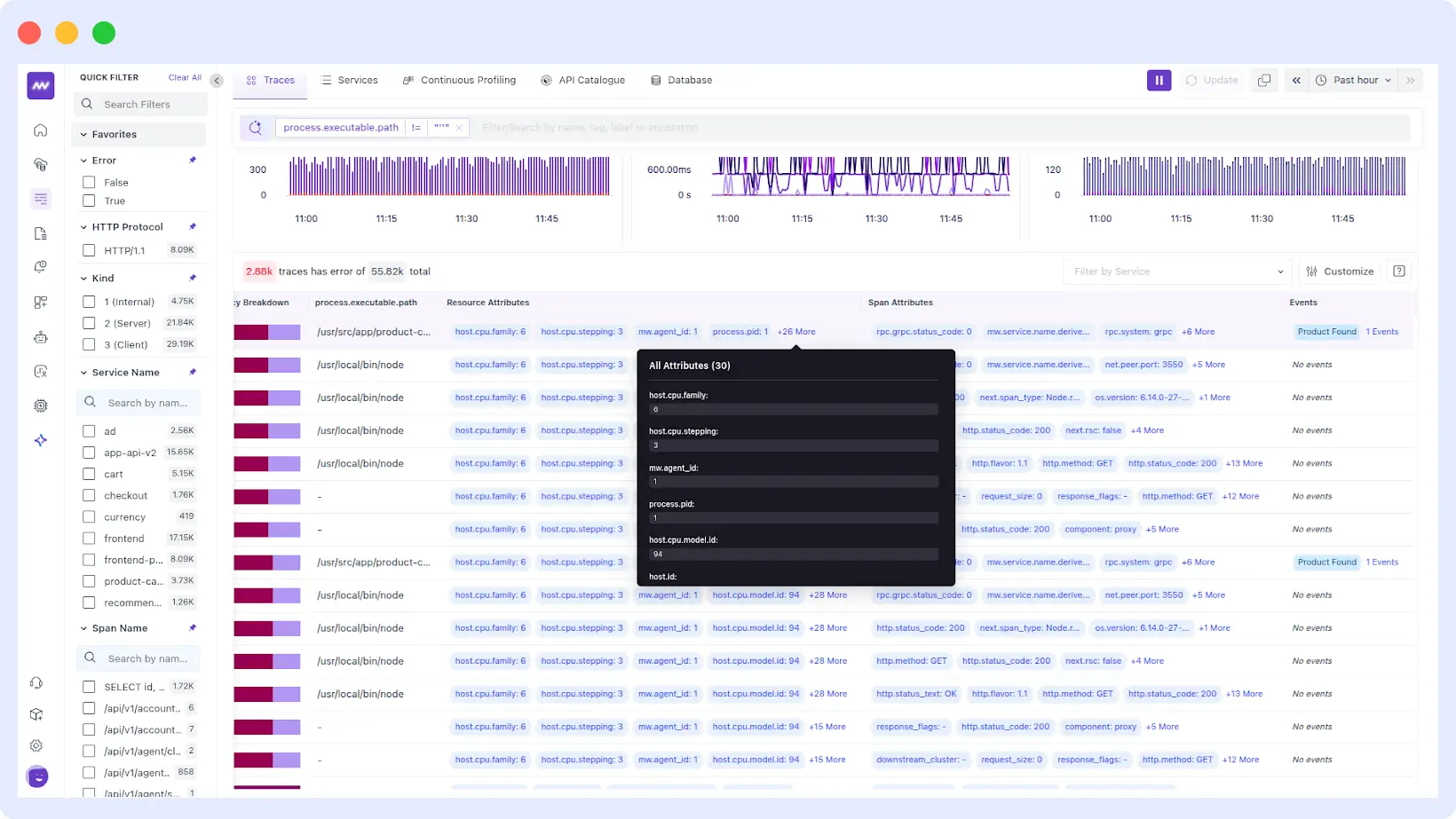1456x819 pixels.
Task: Unpin the HTTP Protocol filter group
Action: [193, 226]
